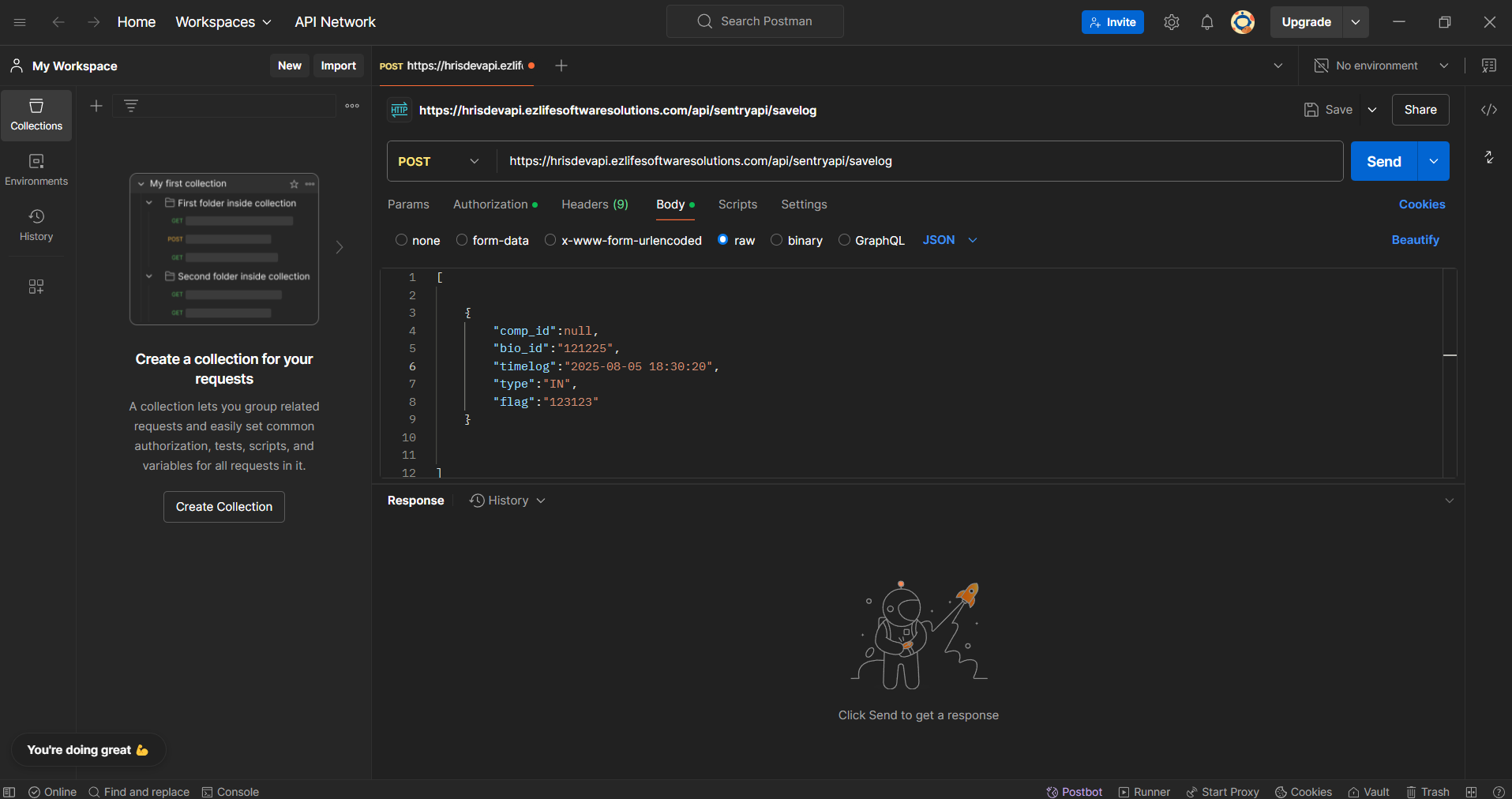Open the Save options arrow
Image resolution: width=1512 pixels, height=799 pixels.
(1372, 110)
